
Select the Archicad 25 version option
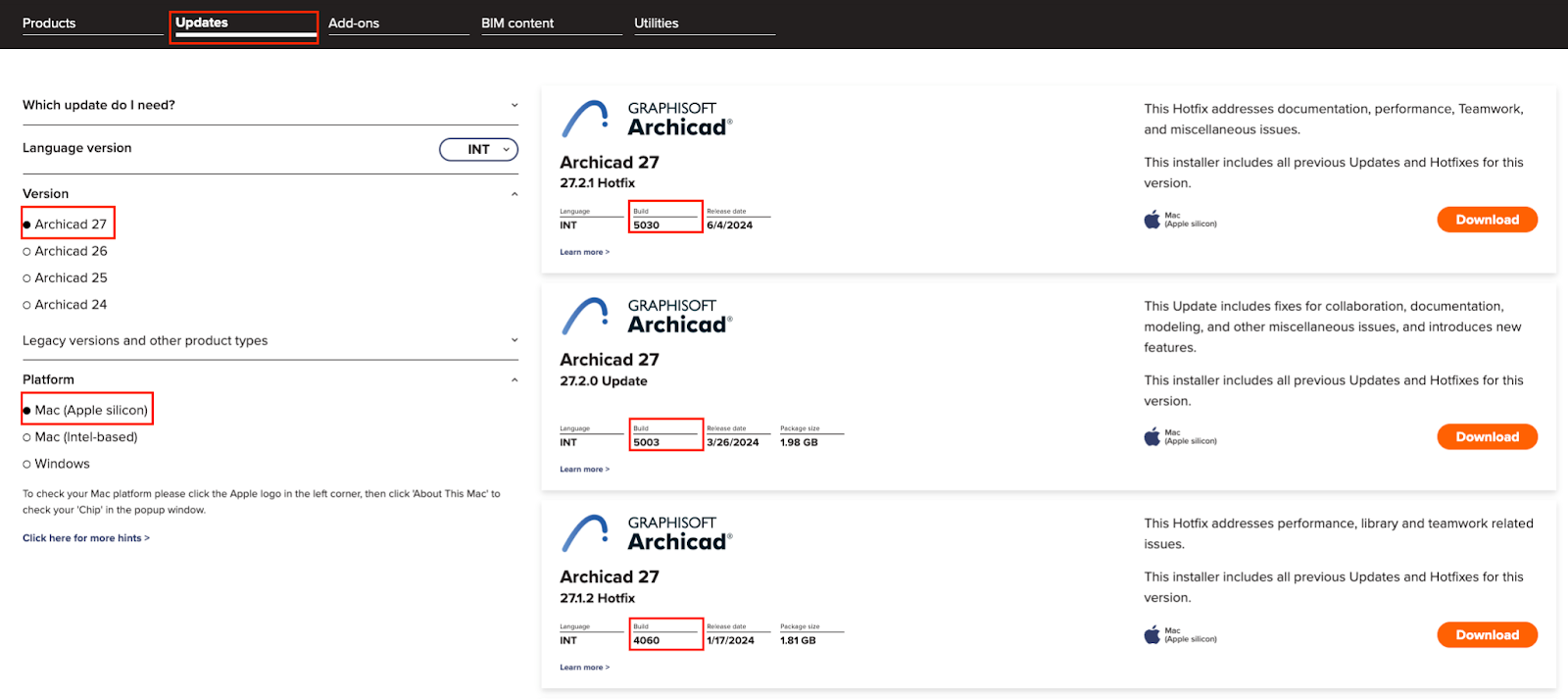(x=65, y=277)
